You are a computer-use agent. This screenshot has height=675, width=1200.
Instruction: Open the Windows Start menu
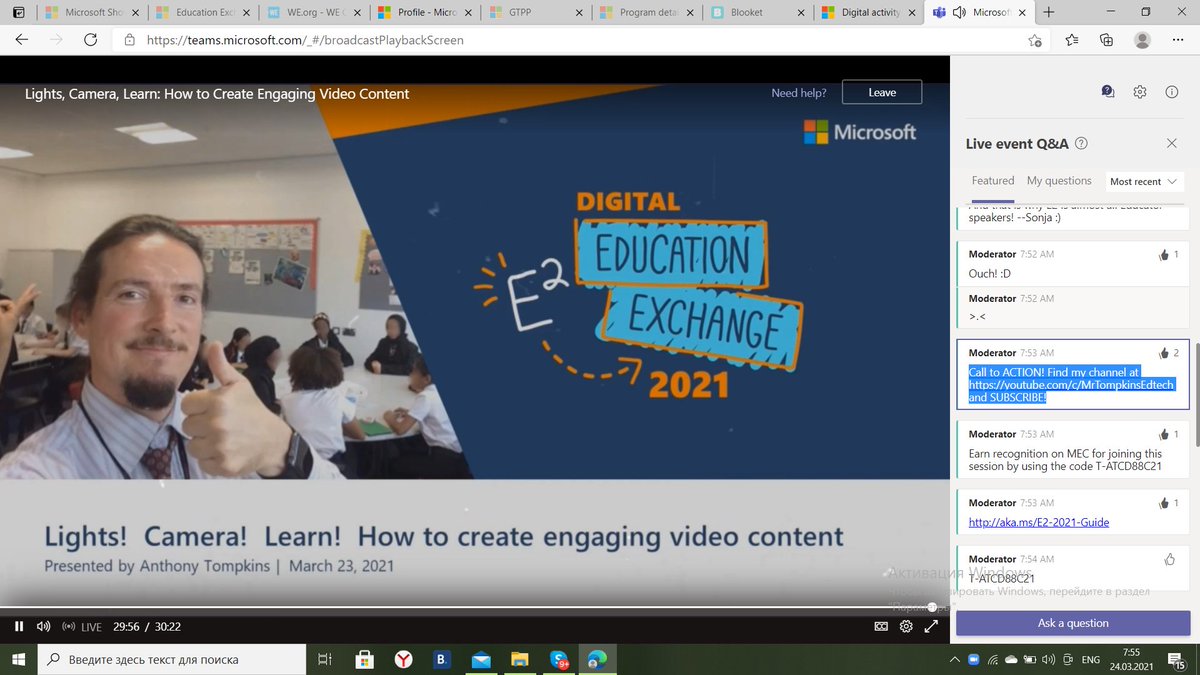coord(19,659)
